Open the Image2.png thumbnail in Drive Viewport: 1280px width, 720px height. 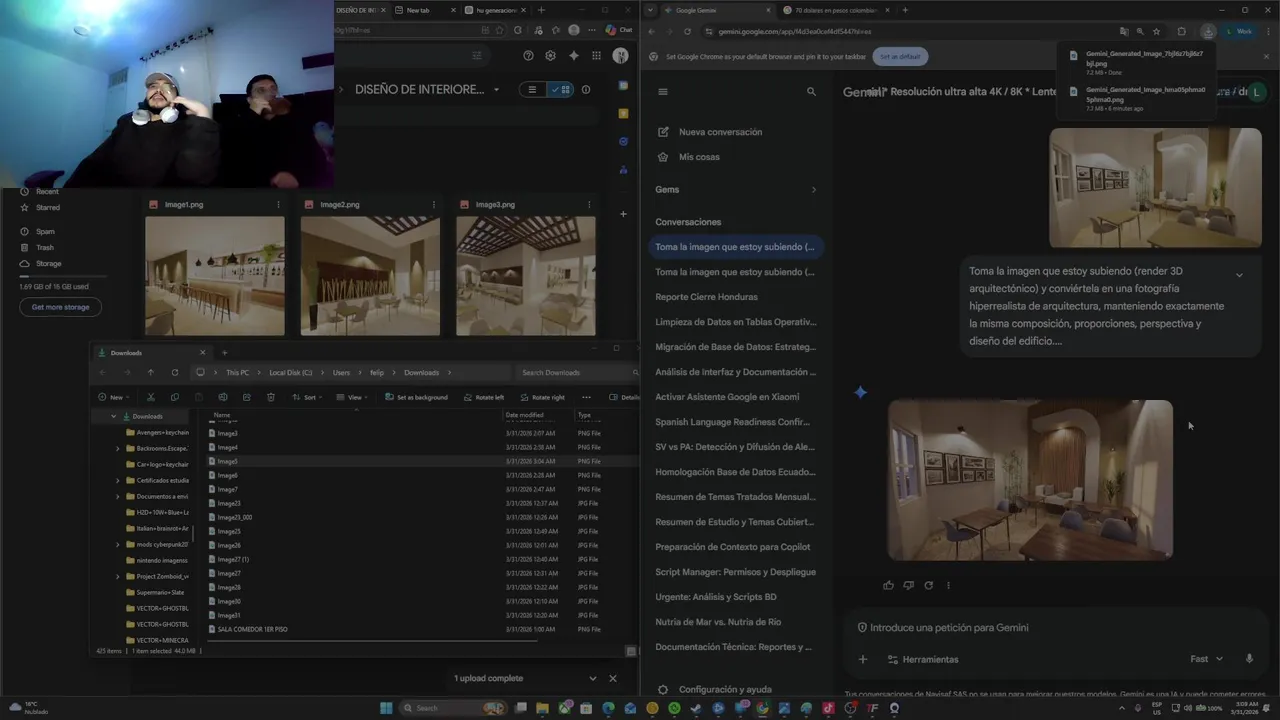click(370, 276)
